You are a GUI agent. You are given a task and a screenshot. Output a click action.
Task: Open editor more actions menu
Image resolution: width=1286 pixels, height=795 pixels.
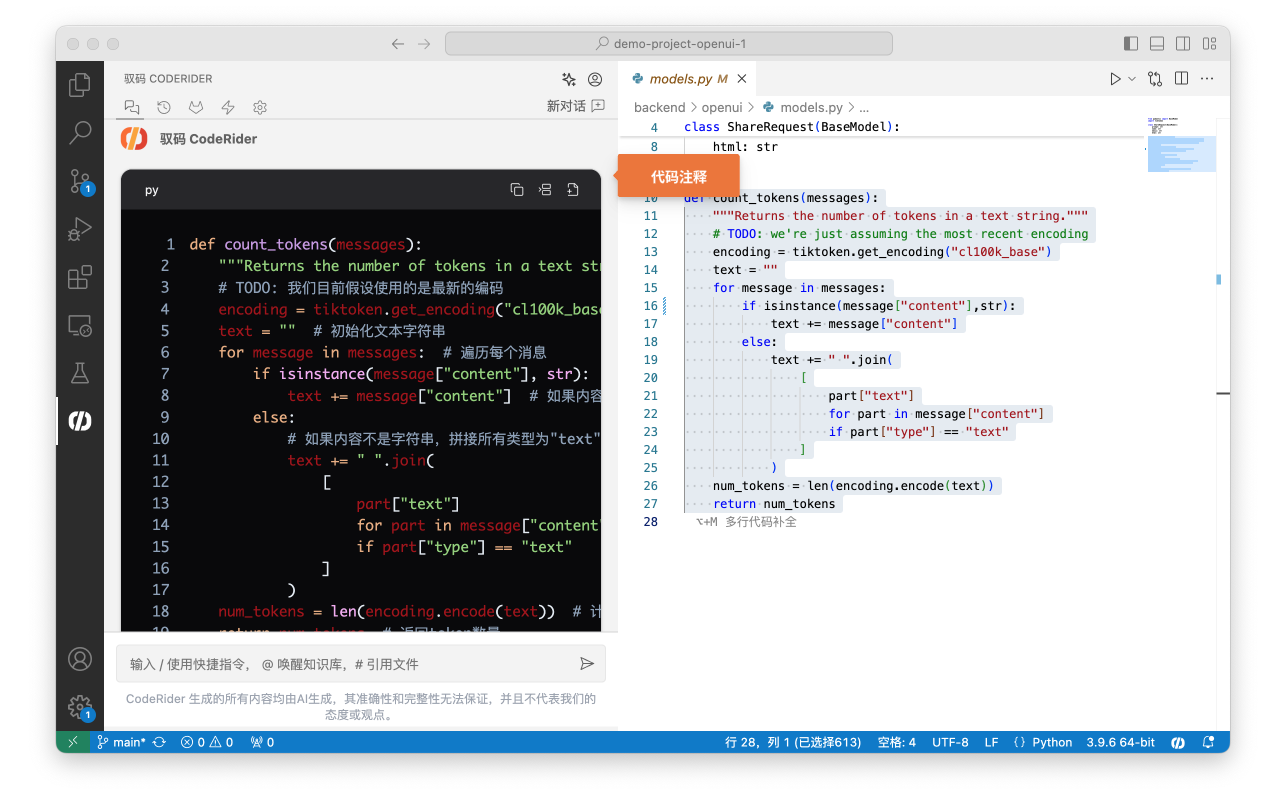[1207, 79]
